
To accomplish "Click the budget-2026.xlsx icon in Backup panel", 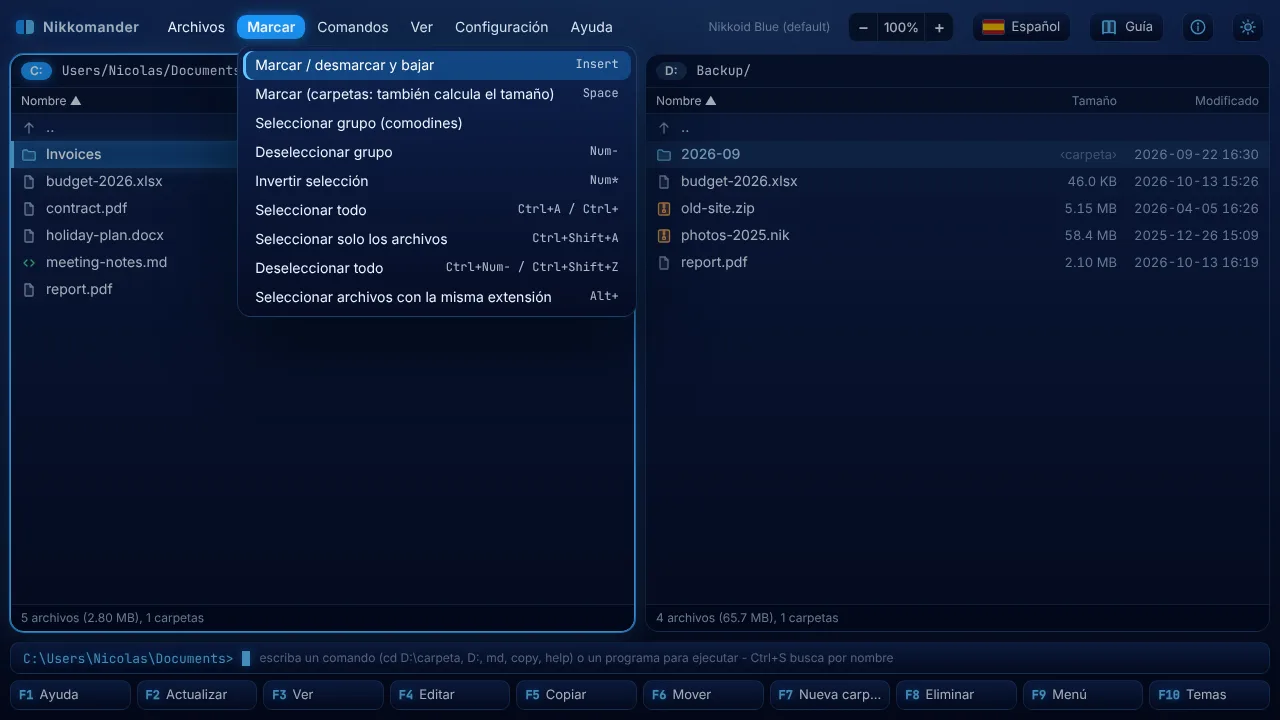I will (664, 182).
